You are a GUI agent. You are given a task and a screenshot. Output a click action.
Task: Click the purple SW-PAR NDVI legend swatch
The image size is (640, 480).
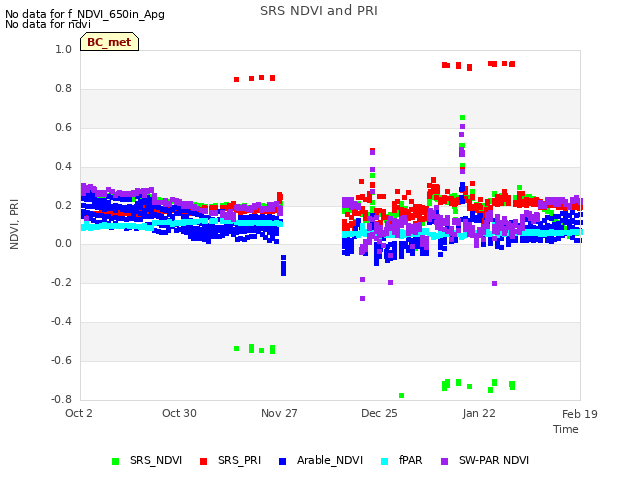click(444, 461)
